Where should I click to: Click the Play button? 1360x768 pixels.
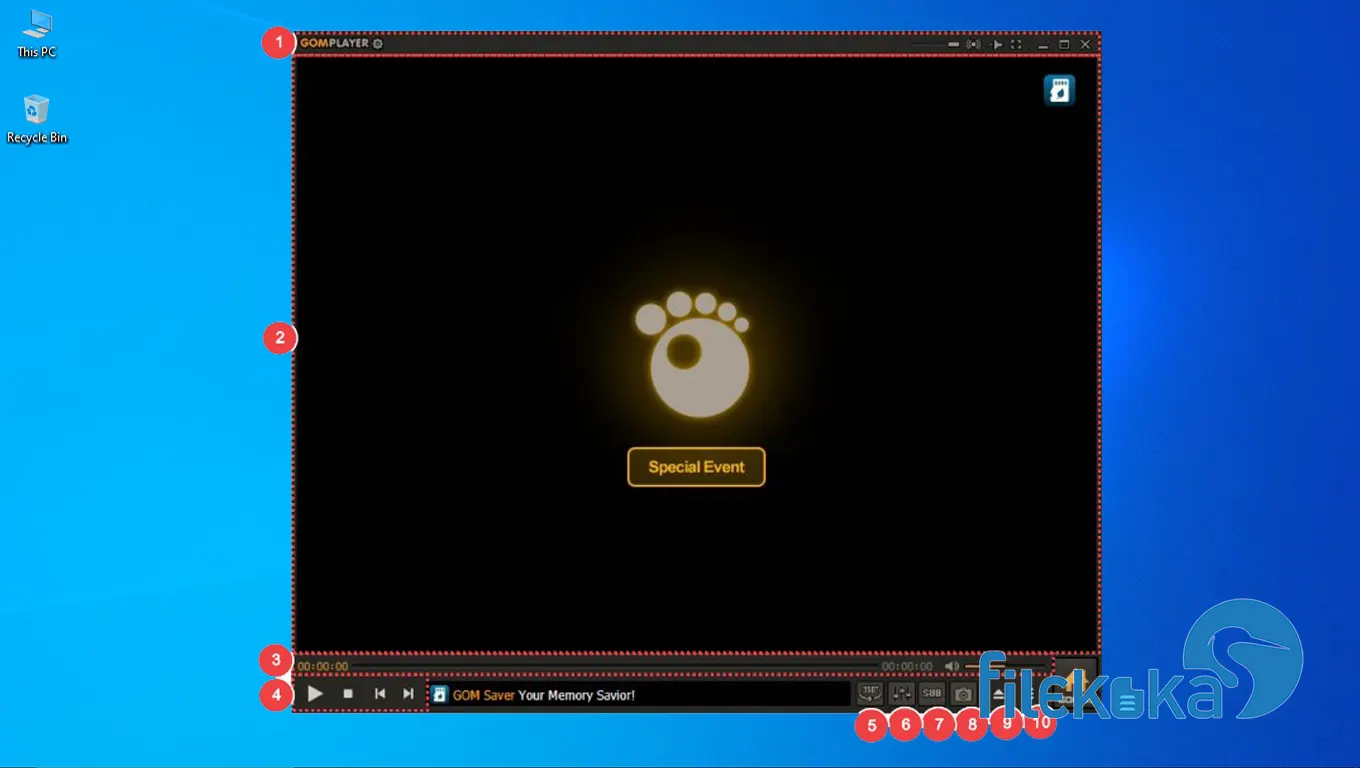pos(315,694)
